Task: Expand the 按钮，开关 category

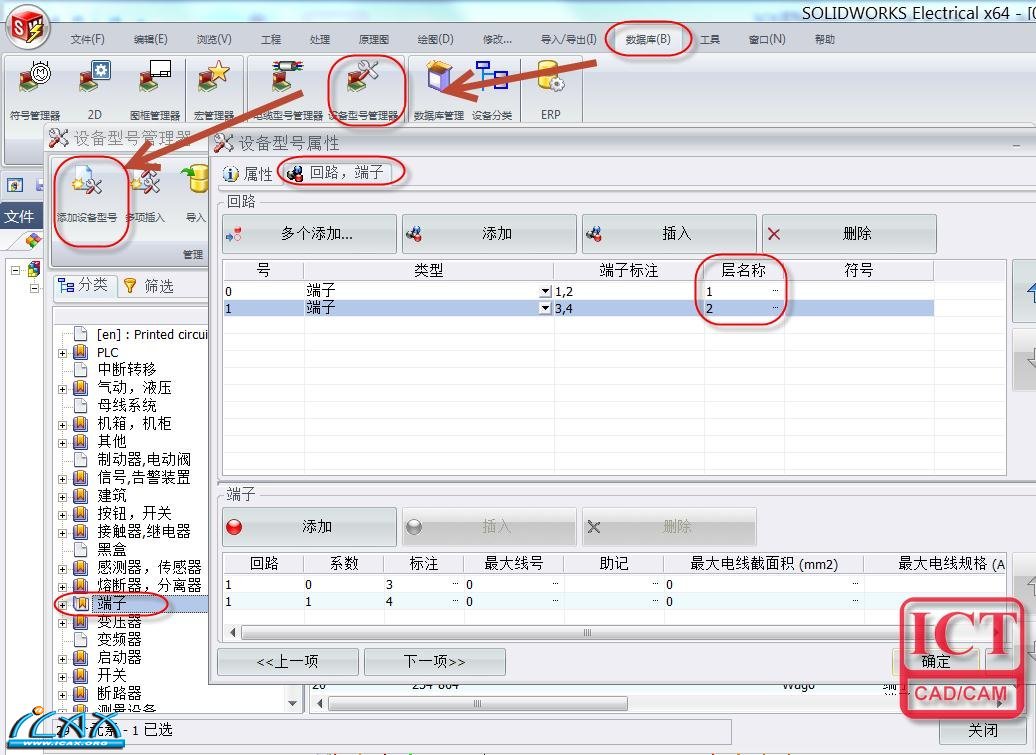Action: (x=62, y=515)
